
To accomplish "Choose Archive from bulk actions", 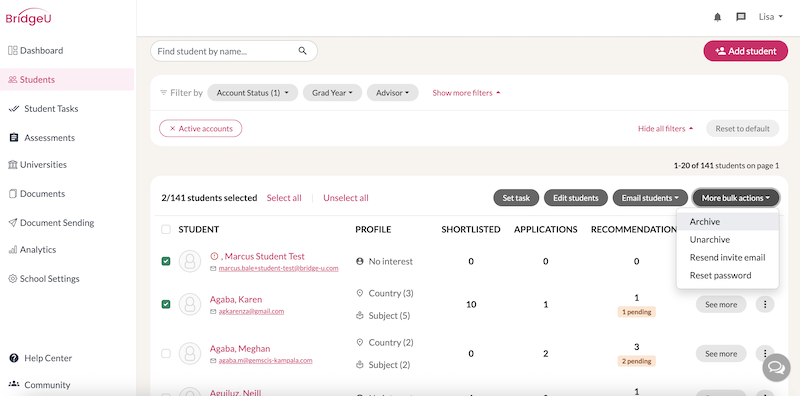I will tap(728, 222).
